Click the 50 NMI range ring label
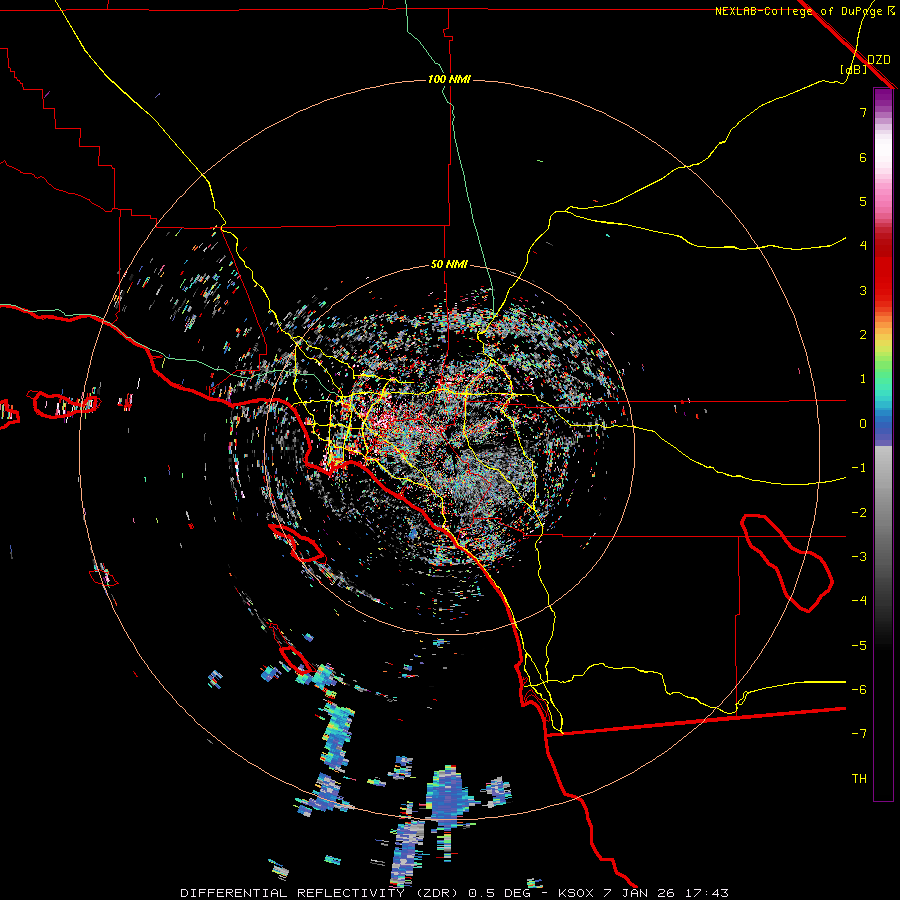This screenshot has width=900, height=900. click(x=449, y=265)
